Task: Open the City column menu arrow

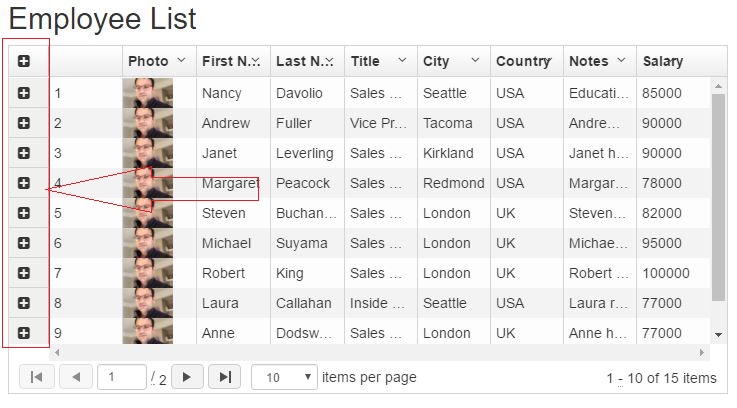Action: click(474, 61)
